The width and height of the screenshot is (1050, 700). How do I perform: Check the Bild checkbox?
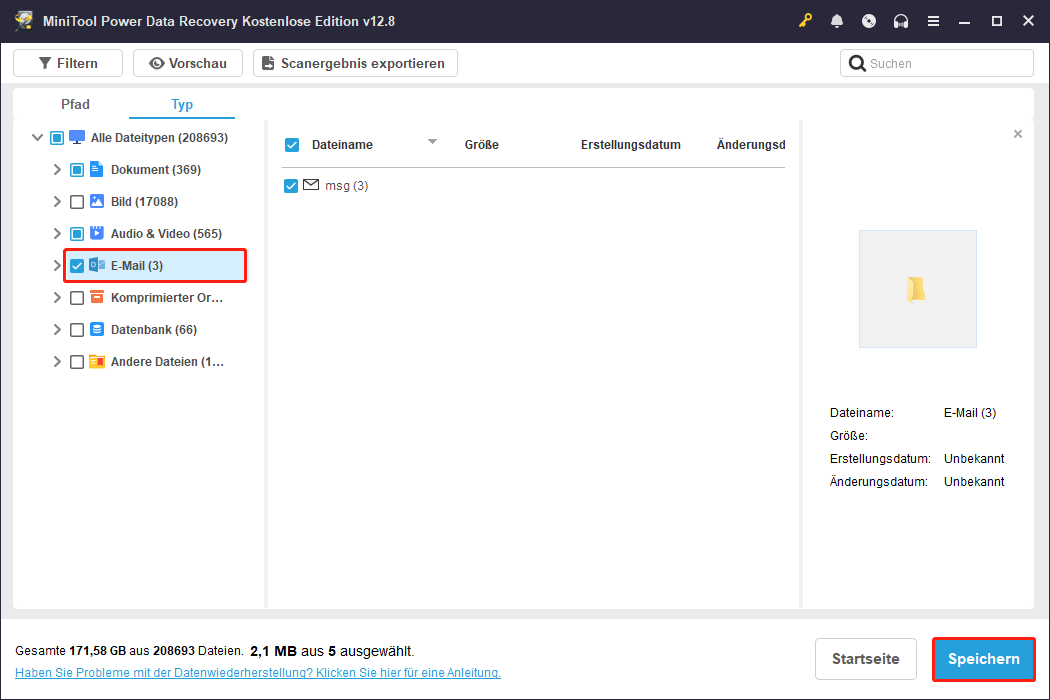click(x=77, y=202)
